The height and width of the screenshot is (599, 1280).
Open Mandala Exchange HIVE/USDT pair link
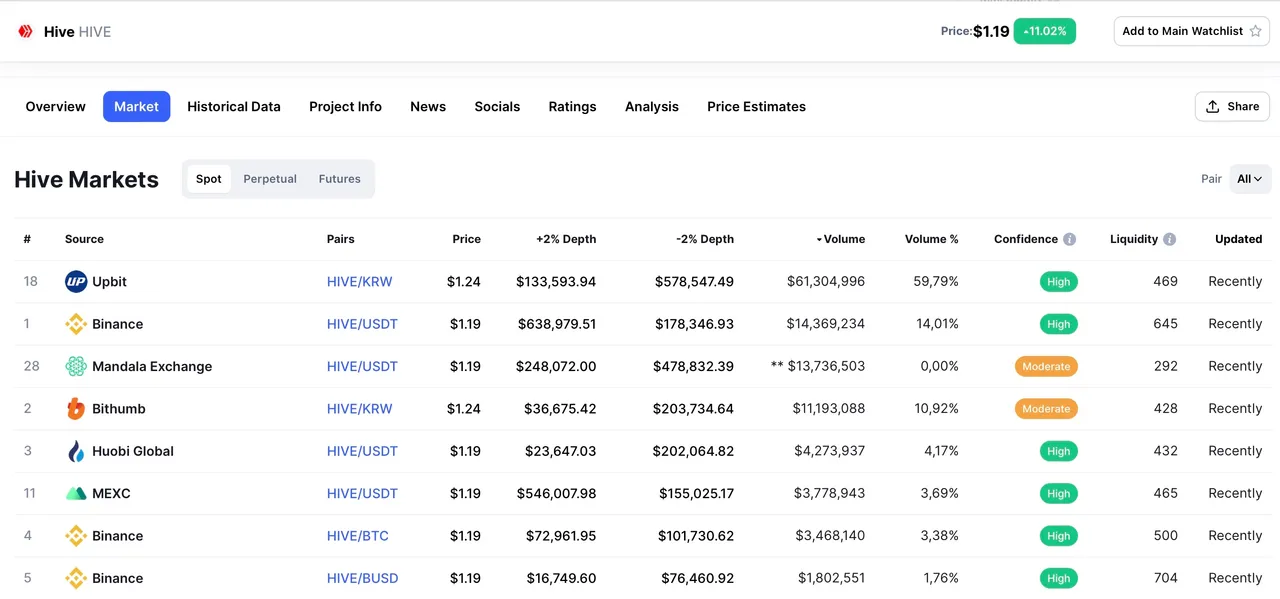[x=362, y=366]
